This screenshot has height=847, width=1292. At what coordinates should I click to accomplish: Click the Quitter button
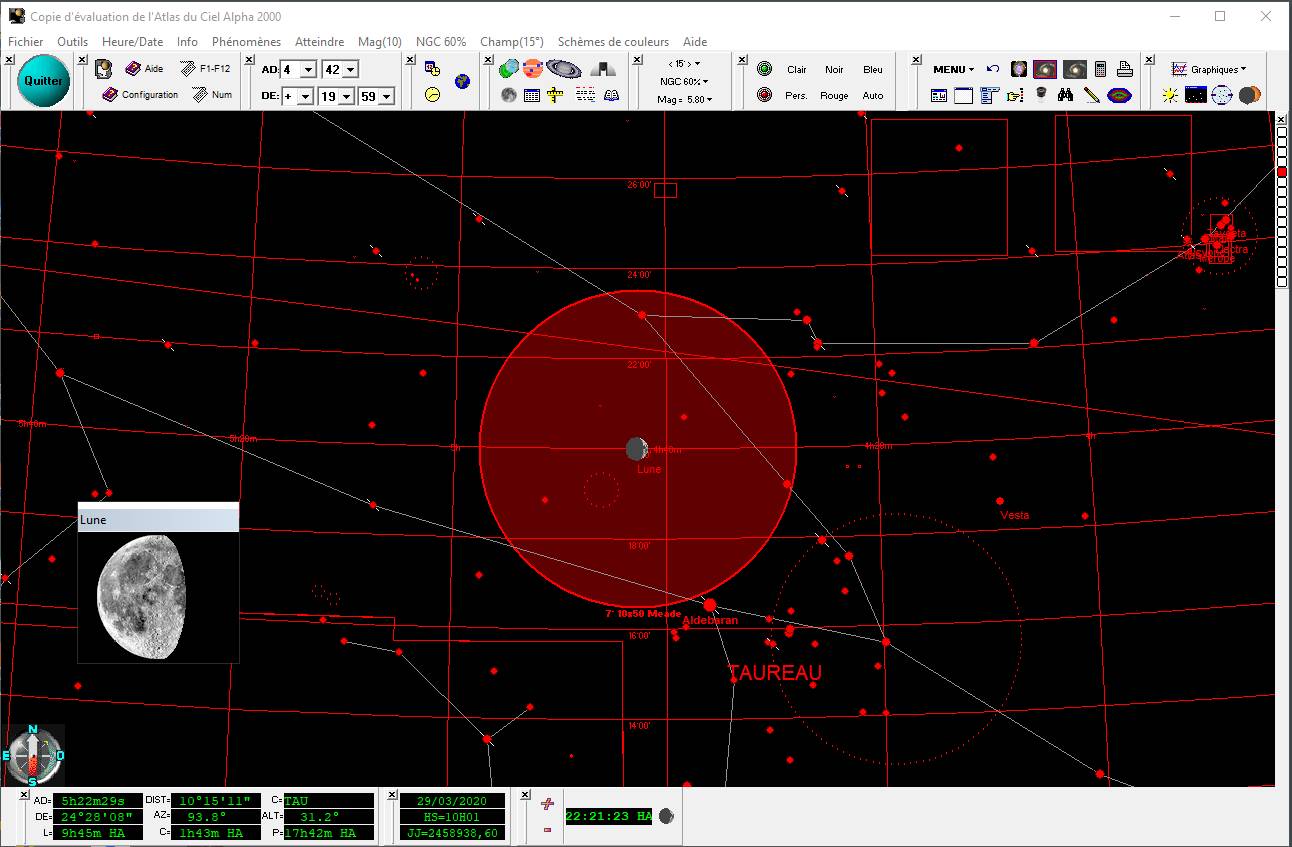(44, 81)
